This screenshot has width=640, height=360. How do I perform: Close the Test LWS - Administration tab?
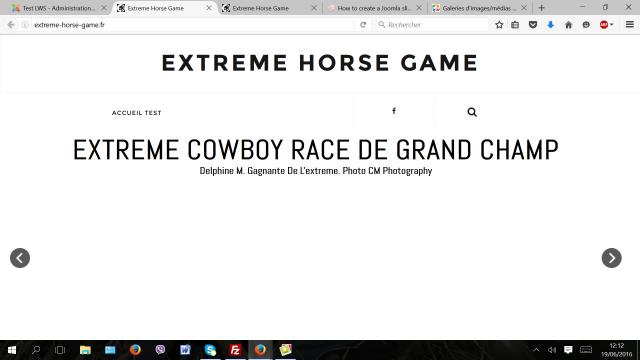tap(104, 8)
